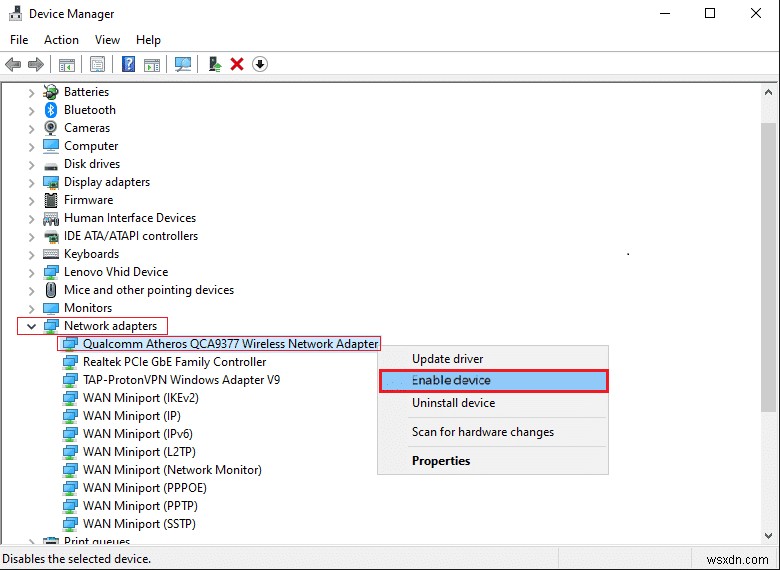Select the Firmware tree label
Screen dimensions: 780x570
tap(89, 200)
